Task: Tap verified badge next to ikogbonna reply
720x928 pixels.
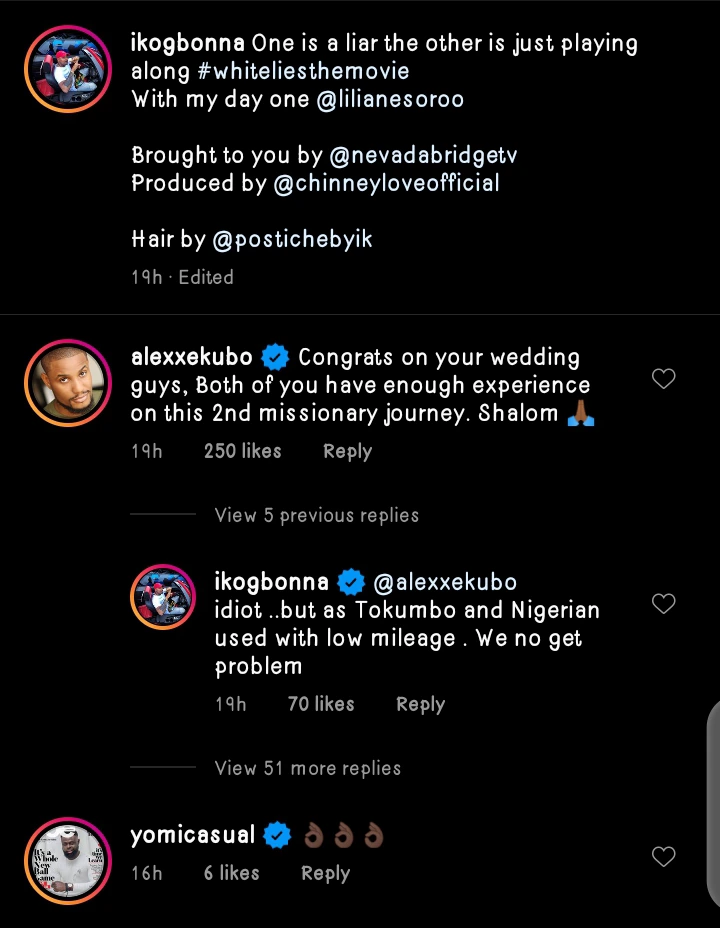Action: pyautogui.click(x=350, y=582)
